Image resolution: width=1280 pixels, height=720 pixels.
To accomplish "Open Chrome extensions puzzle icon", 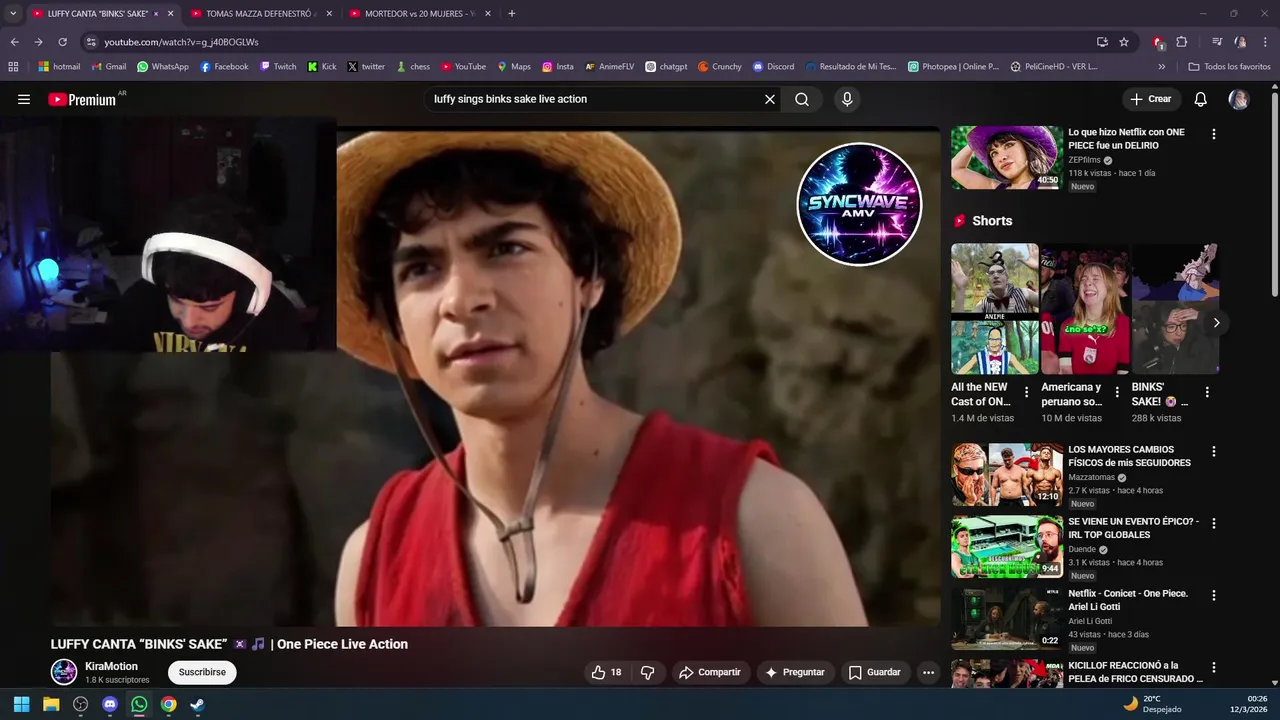I will pos(1182,42).
